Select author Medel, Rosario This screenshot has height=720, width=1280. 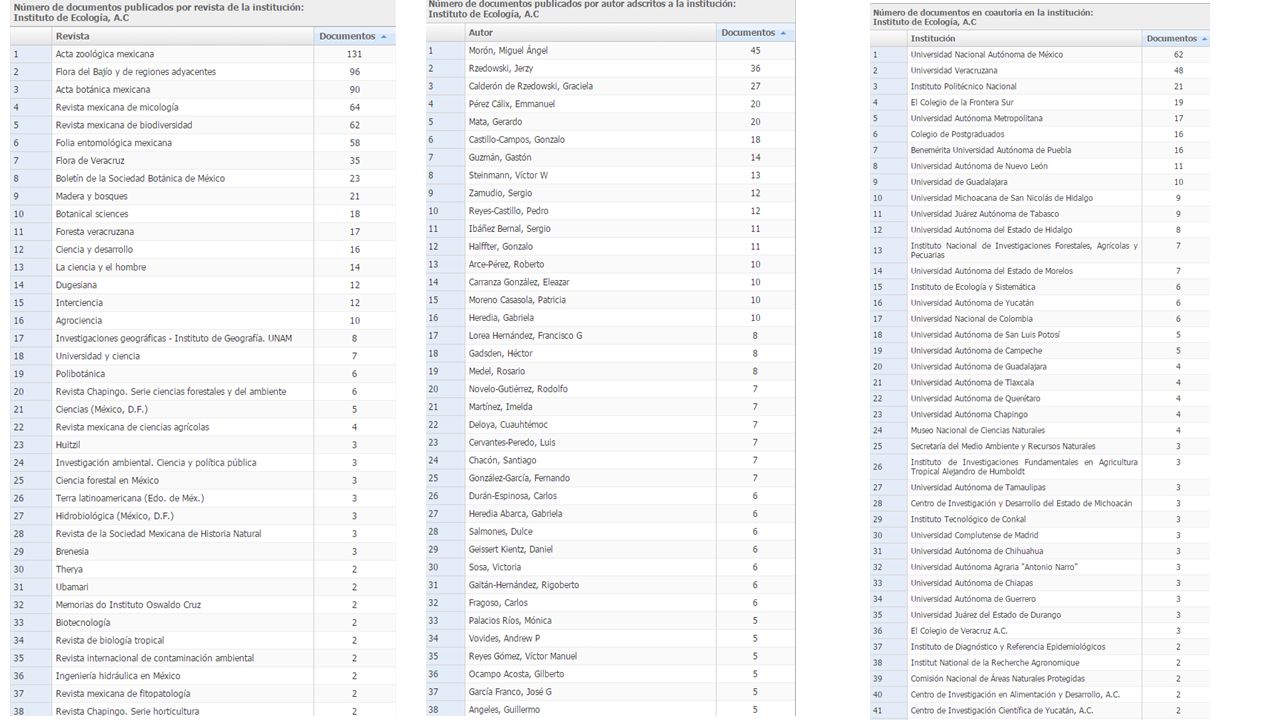610,371
